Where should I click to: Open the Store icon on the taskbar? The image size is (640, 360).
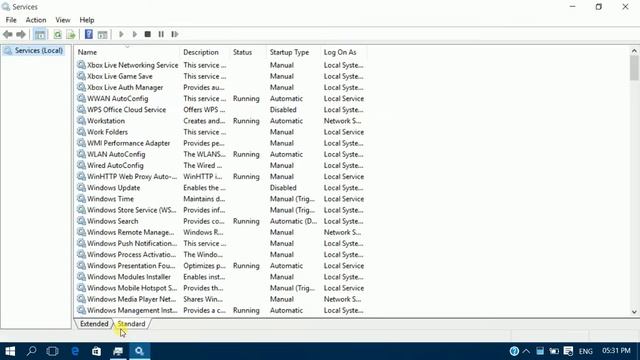[x=96, y=351]
